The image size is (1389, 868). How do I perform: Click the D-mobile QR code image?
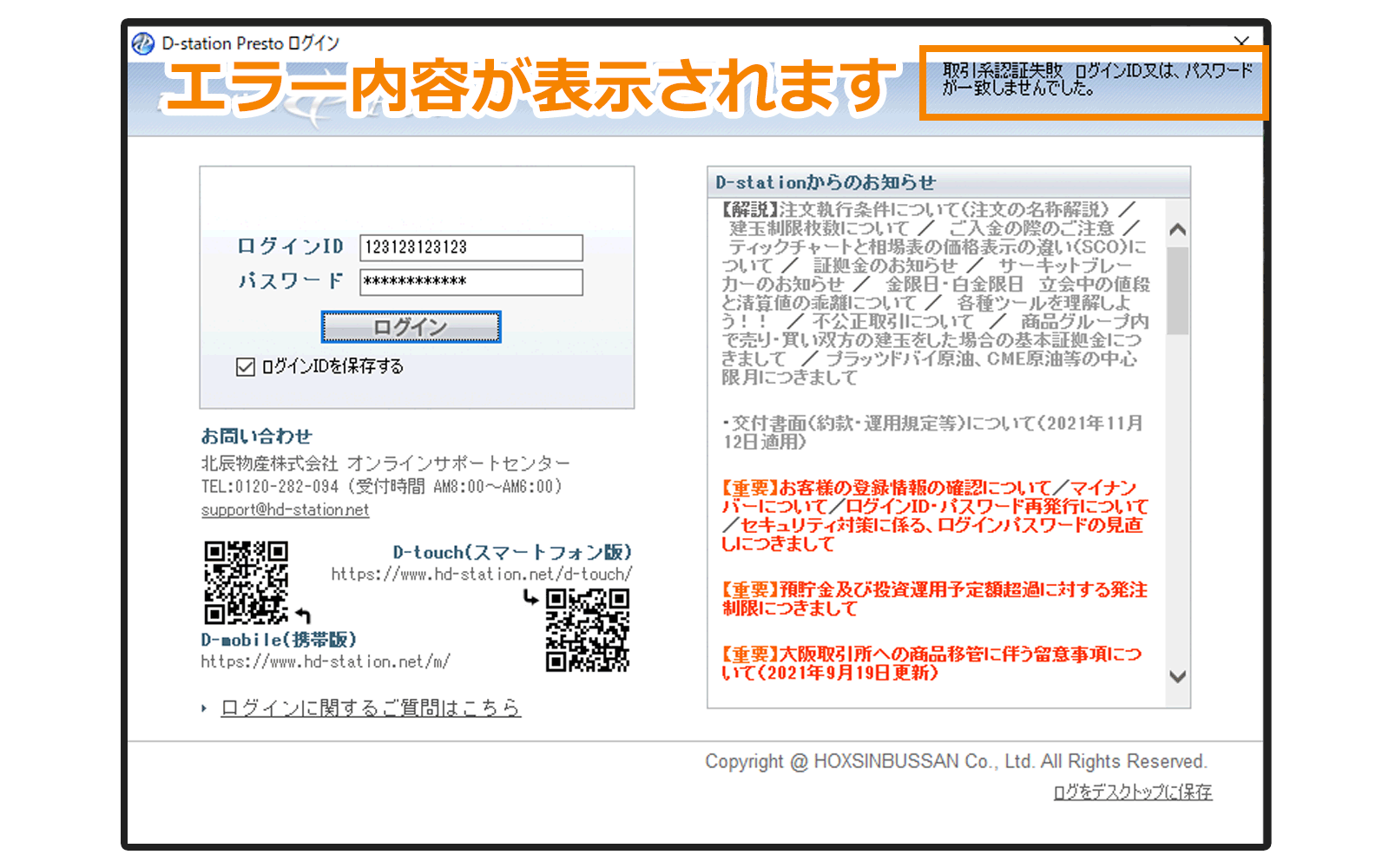point(246,582)
